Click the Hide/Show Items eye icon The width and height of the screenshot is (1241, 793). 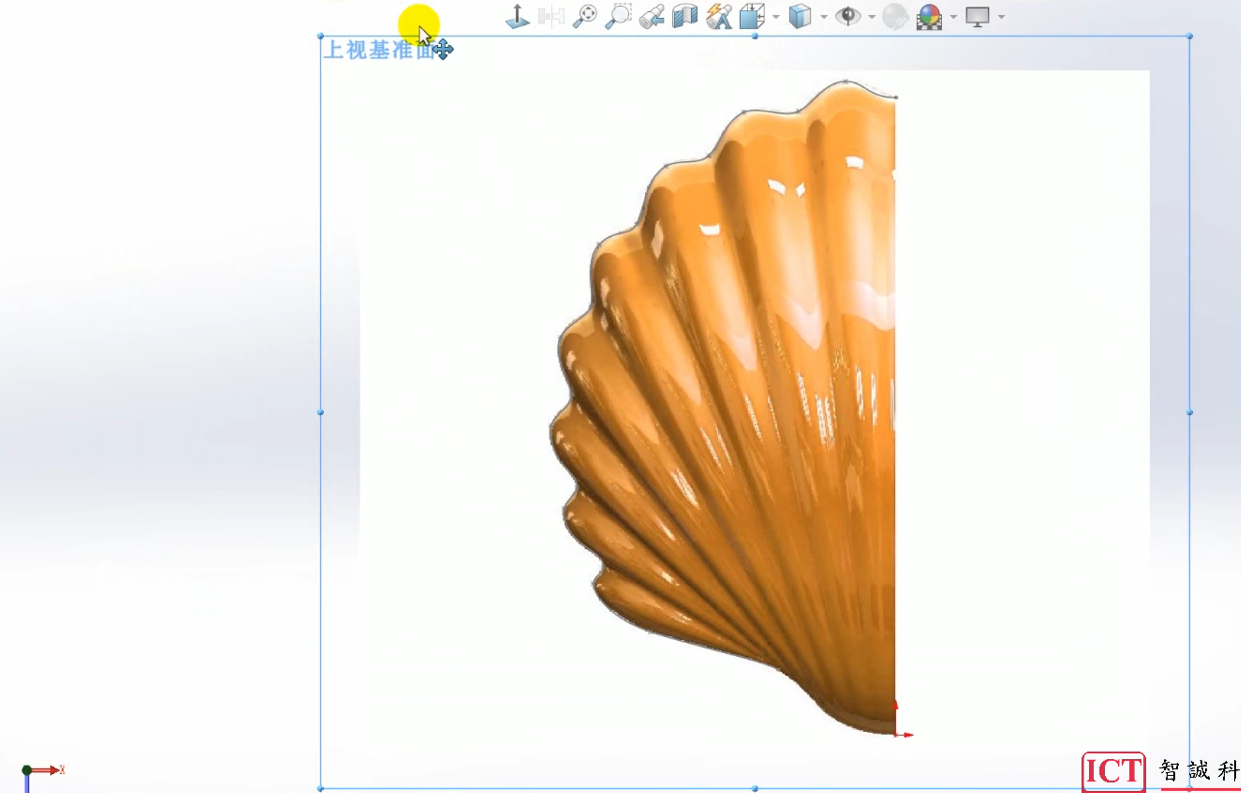848,16
